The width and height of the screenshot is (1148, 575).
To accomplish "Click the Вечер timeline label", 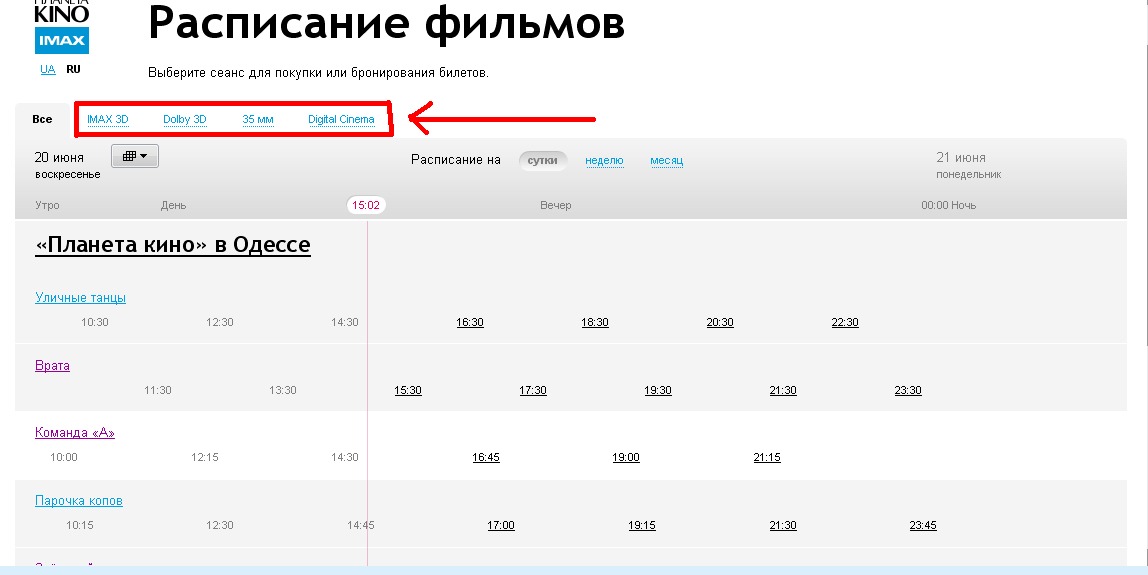I will 556,205.
